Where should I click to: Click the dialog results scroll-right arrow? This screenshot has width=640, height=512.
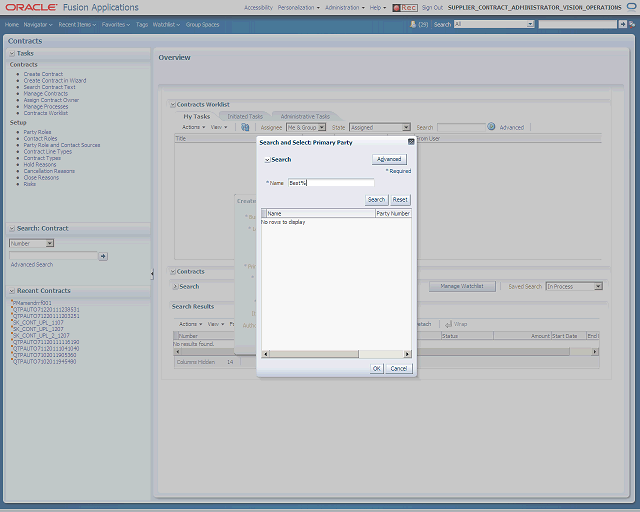[407, 354]
